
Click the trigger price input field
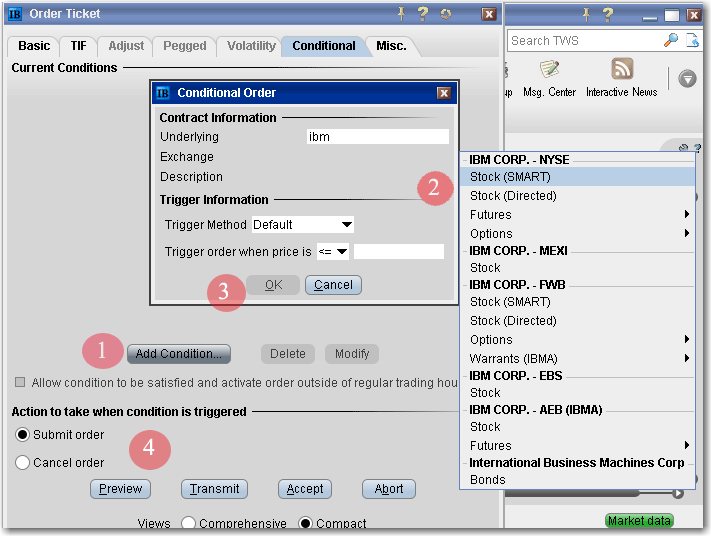coord(399,251)
